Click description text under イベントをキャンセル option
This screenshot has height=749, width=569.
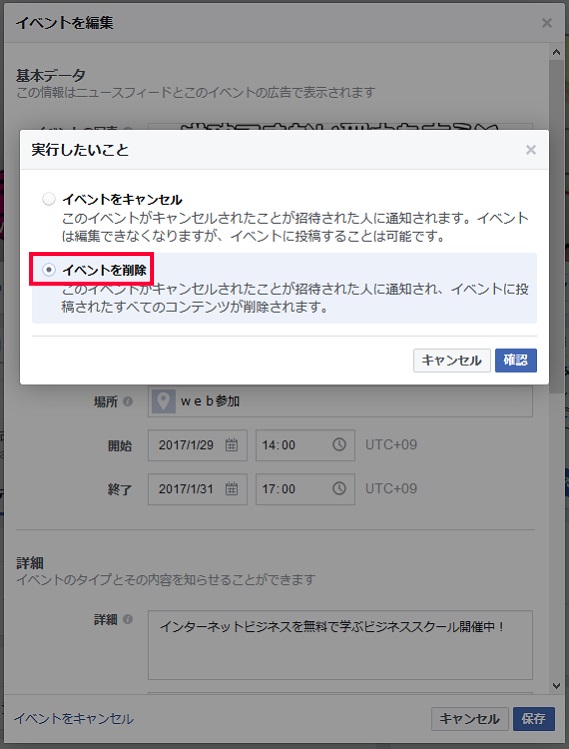click(x=295, y=227)
